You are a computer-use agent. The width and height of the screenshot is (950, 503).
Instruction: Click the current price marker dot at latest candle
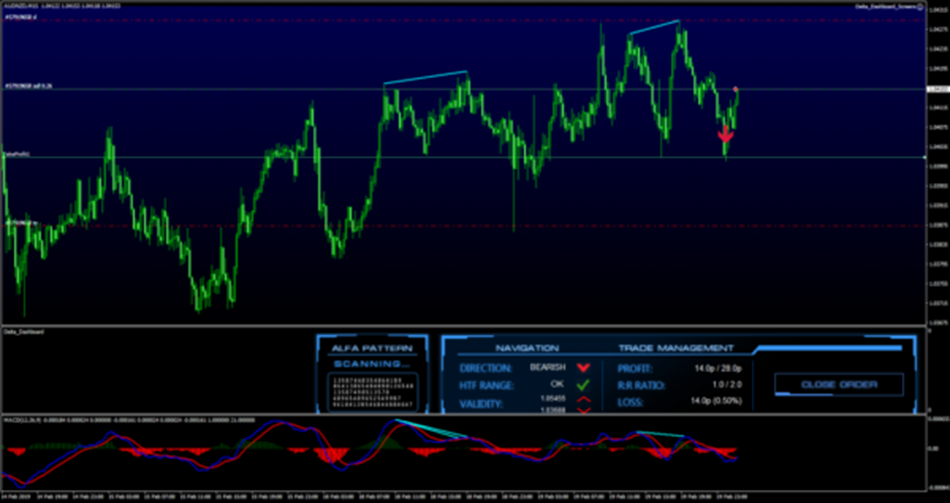pyautogui.click(x=736, y=90)
